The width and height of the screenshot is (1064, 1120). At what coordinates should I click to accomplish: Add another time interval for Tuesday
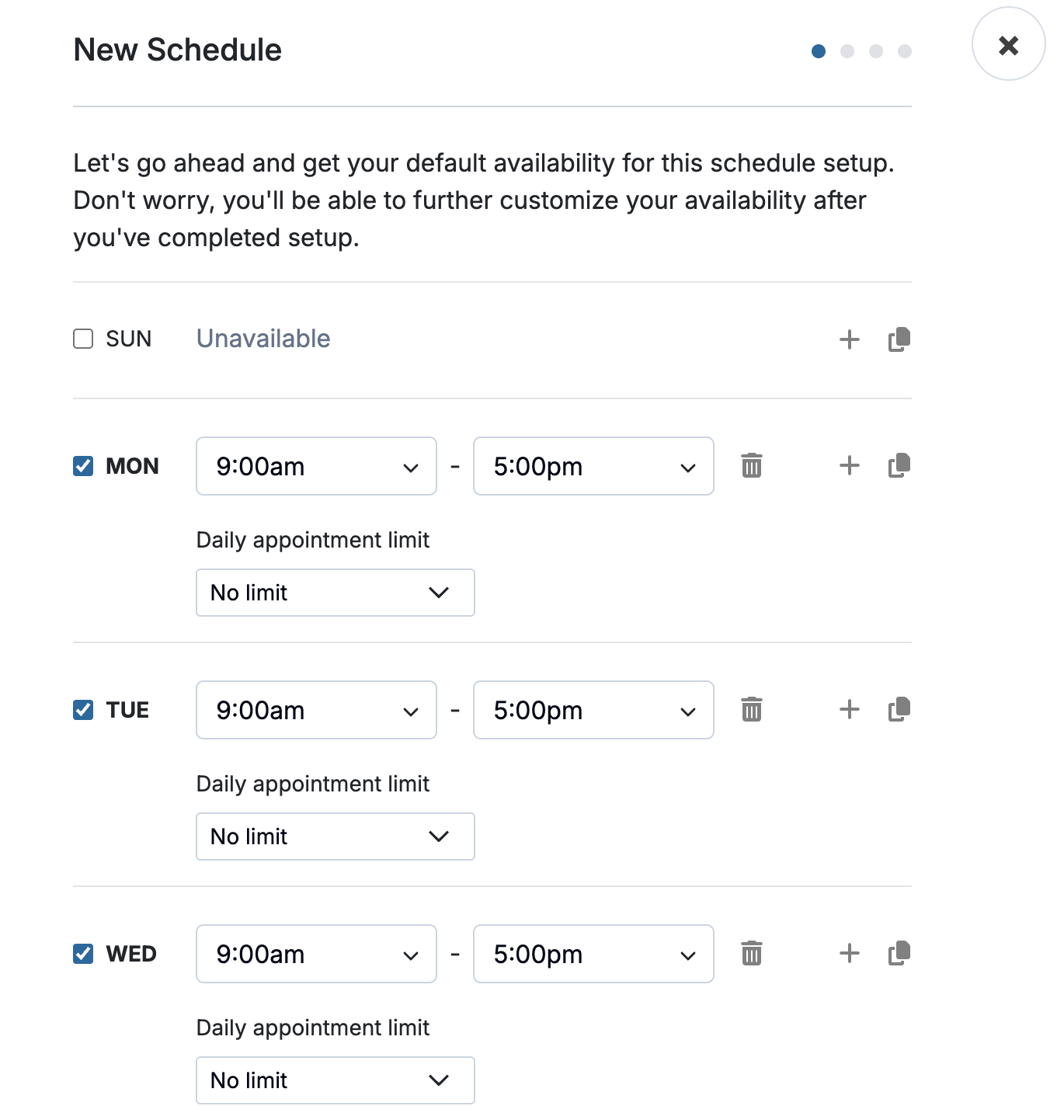tap(850, 710)
